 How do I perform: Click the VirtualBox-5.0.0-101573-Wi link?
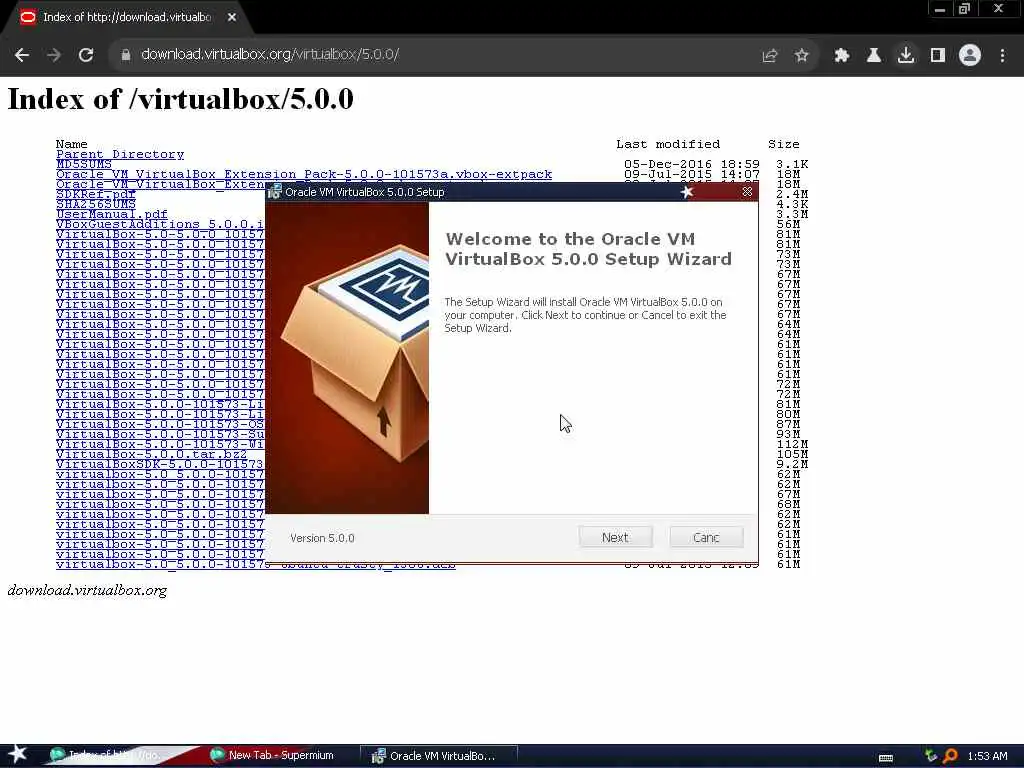coord(160,444)
